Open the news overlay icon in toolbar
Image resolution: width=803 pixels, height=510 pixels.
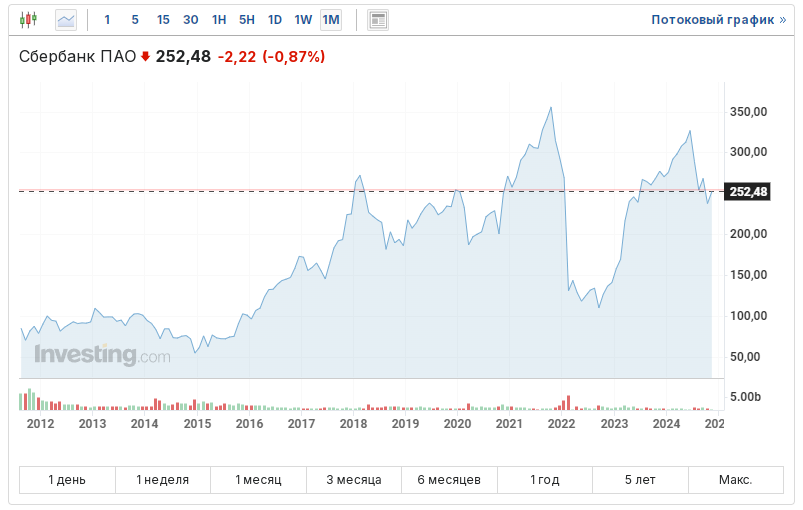point(378,20)
